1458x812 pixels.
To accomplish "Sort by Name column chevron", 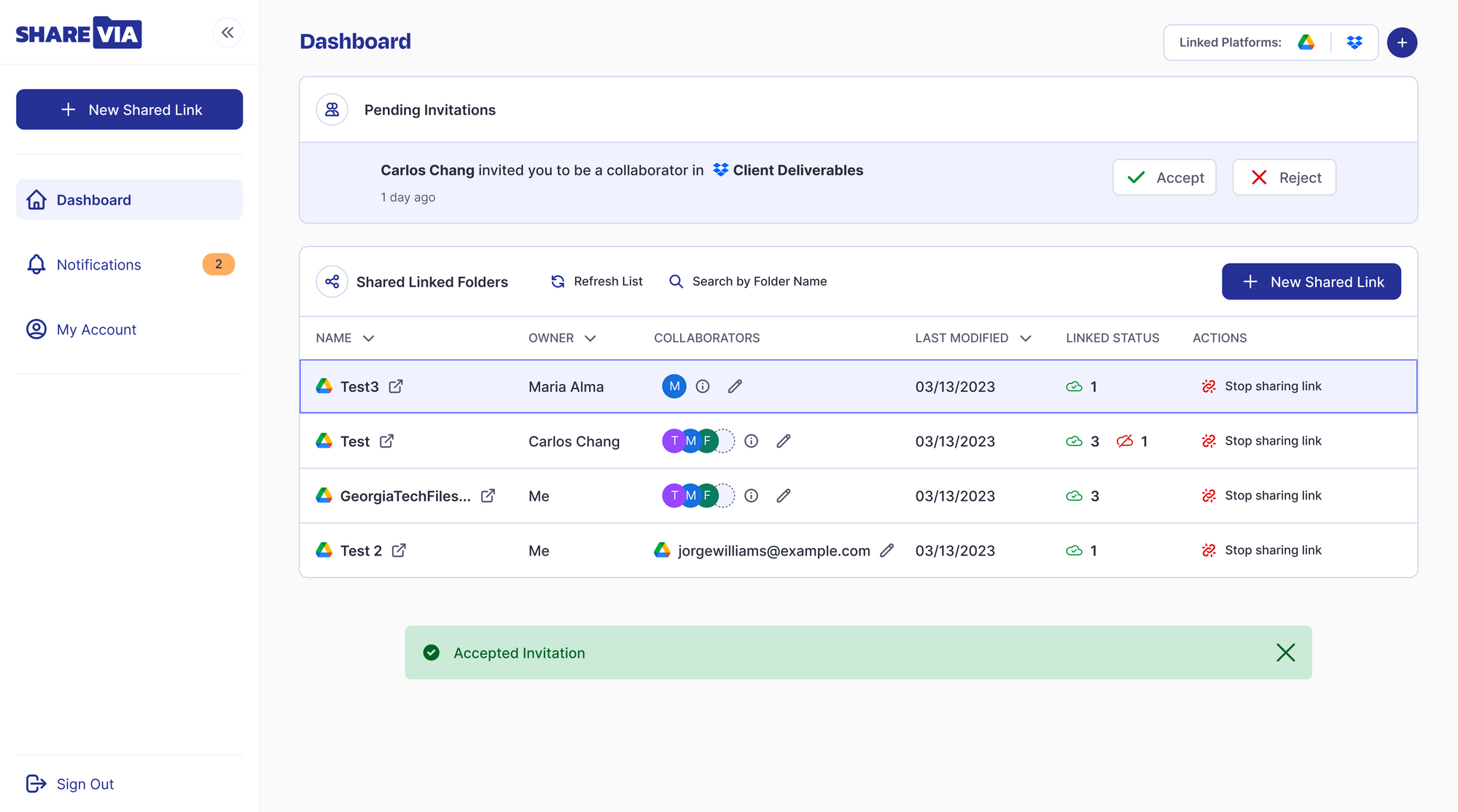I will coord(368,338).
